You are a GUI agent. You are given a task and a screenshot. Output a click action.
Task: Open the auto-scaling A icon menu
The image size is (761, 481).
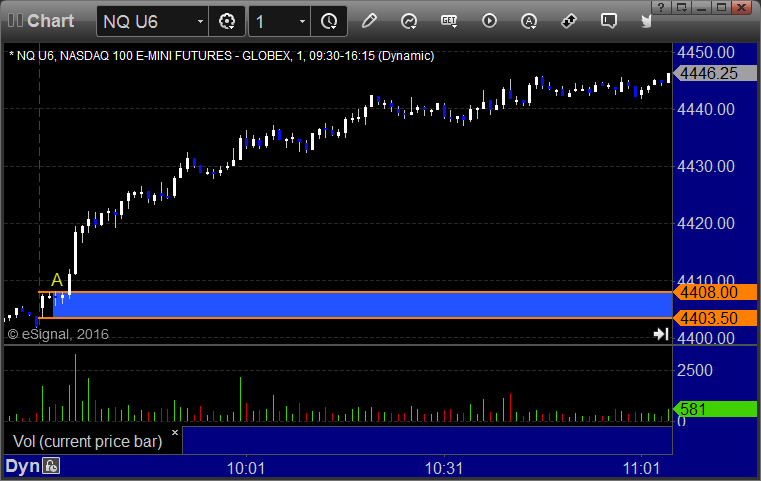coord(529,21)
